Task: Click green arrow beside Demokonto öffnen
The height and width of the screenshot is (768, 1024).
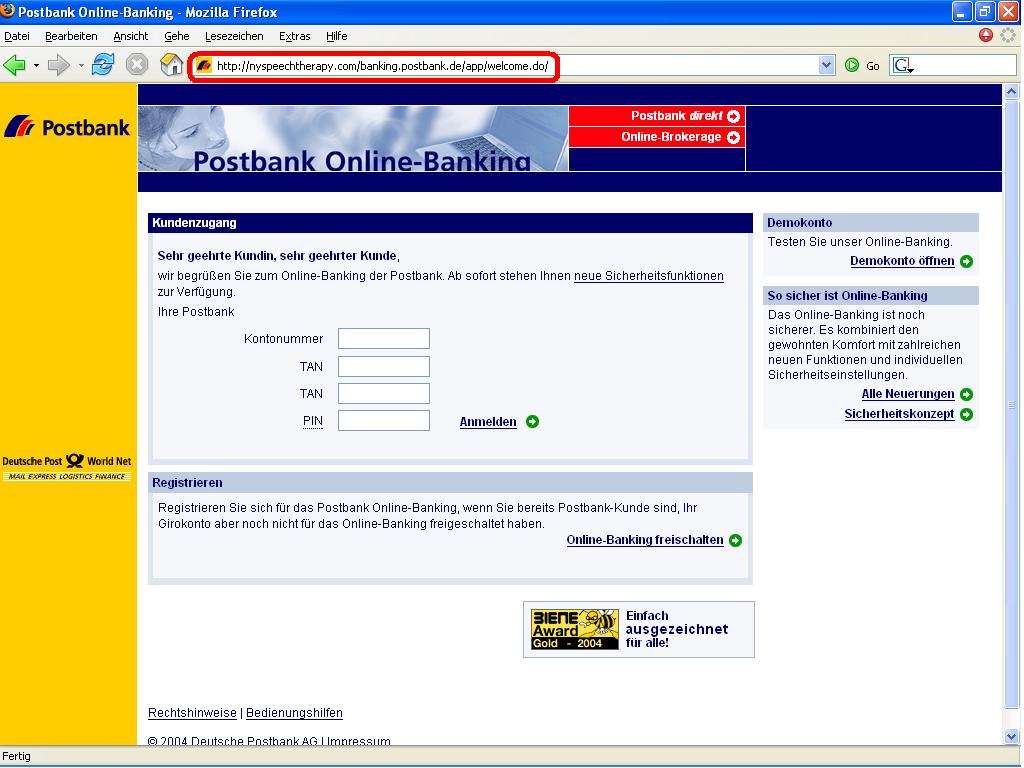Action: (967, 261)
